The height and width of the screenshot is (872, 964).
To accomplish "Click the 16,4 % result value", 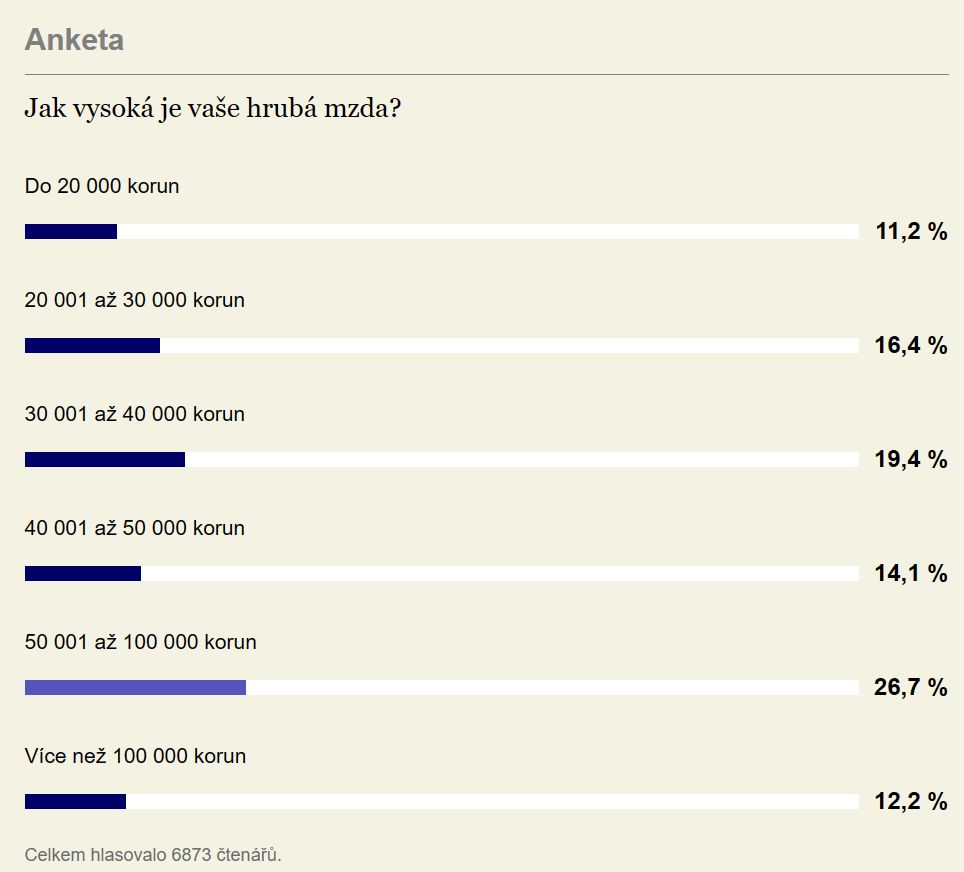I will pos(911,346).
